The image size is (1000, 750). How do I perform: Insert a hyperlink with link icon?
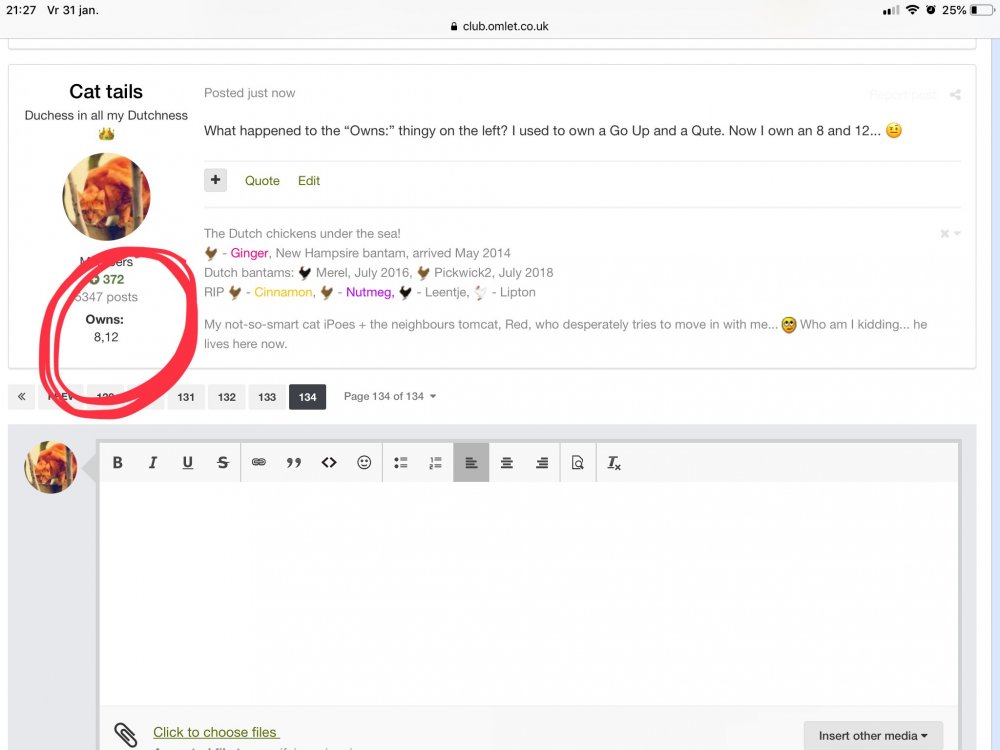tap(259, 462)
